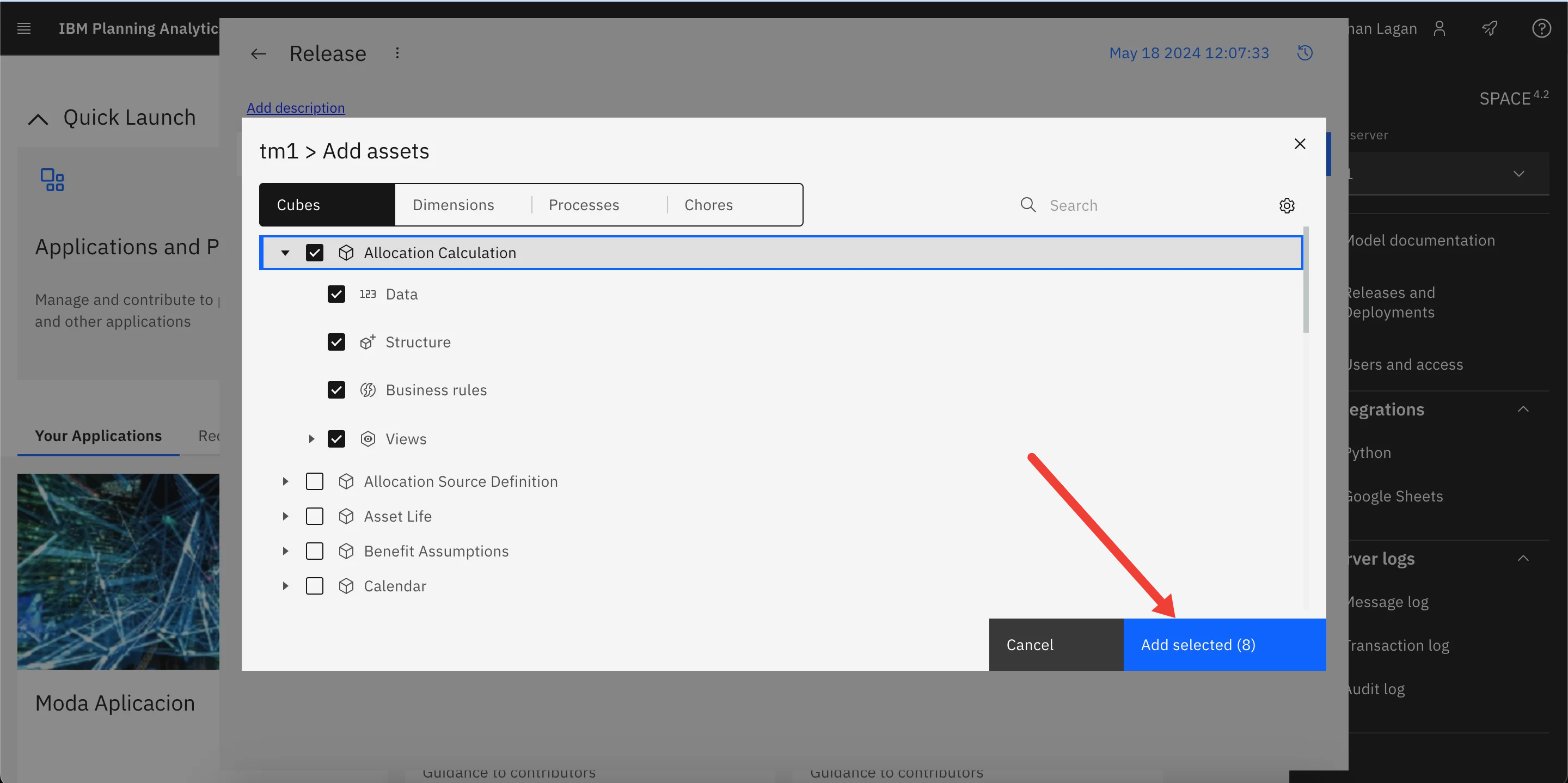
Task: Close the Add assets dialog
Action: 1300,144
